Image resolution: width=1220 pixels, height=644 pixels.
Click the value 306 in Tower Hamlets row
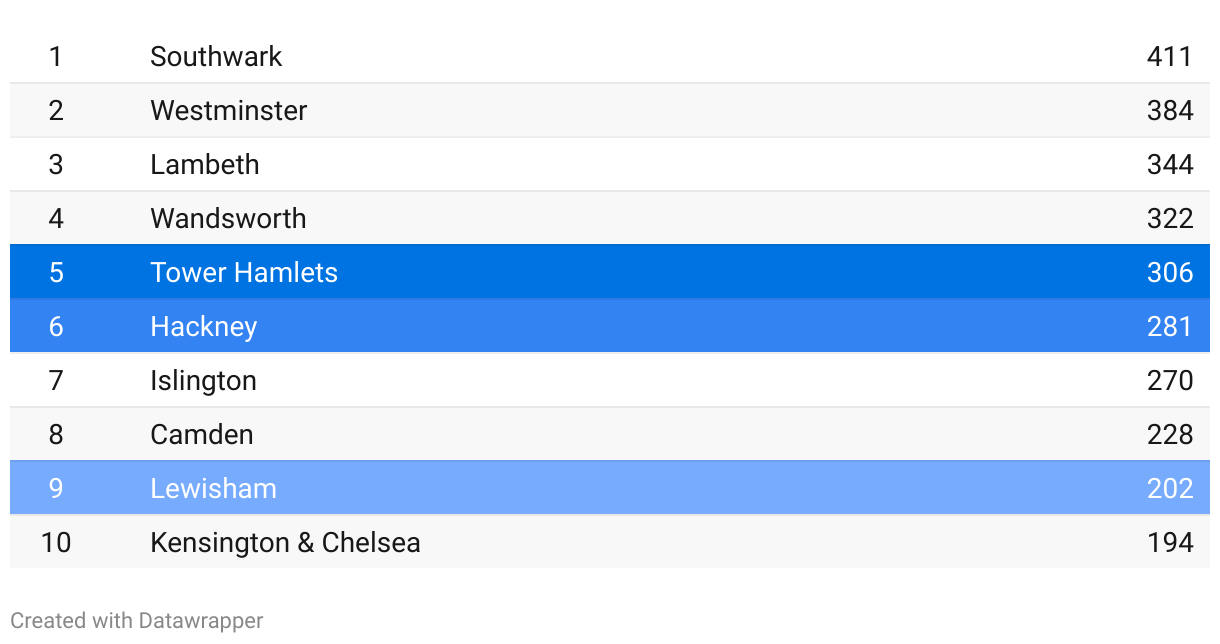pos(1169,273)
